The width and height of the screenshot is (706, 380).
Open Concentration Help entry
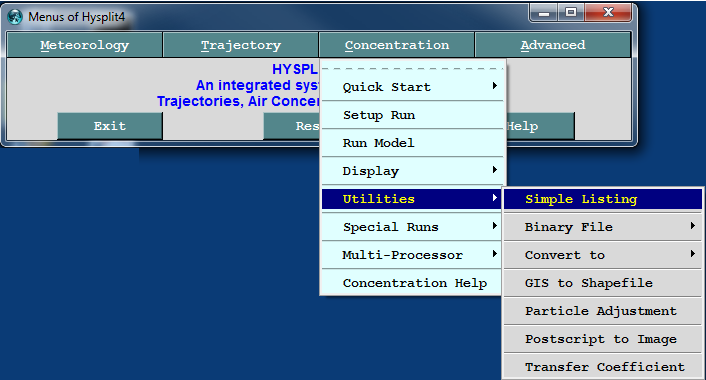pyautogui.click(x=412, y=283)
